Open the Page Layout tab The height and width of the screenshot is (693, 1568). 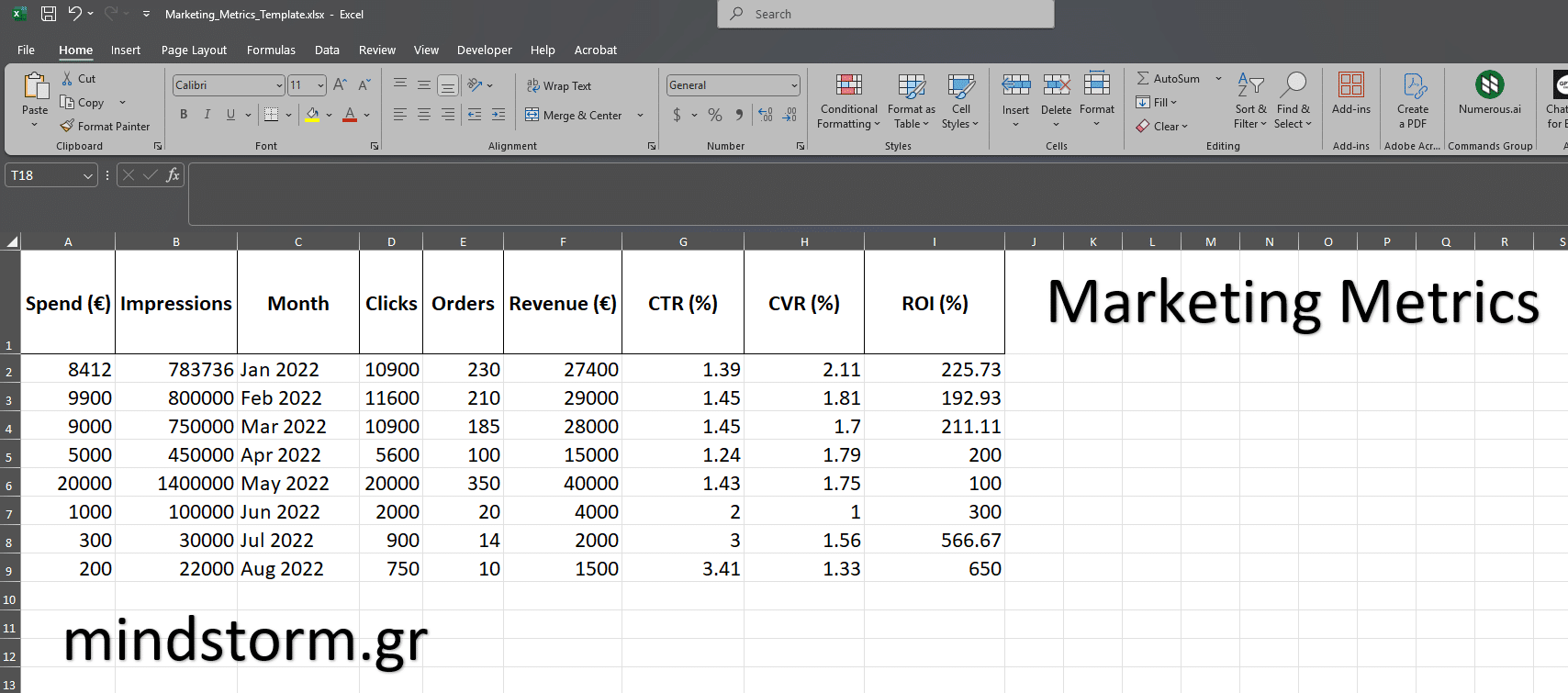pyautogui.click(x=194, y=50)
